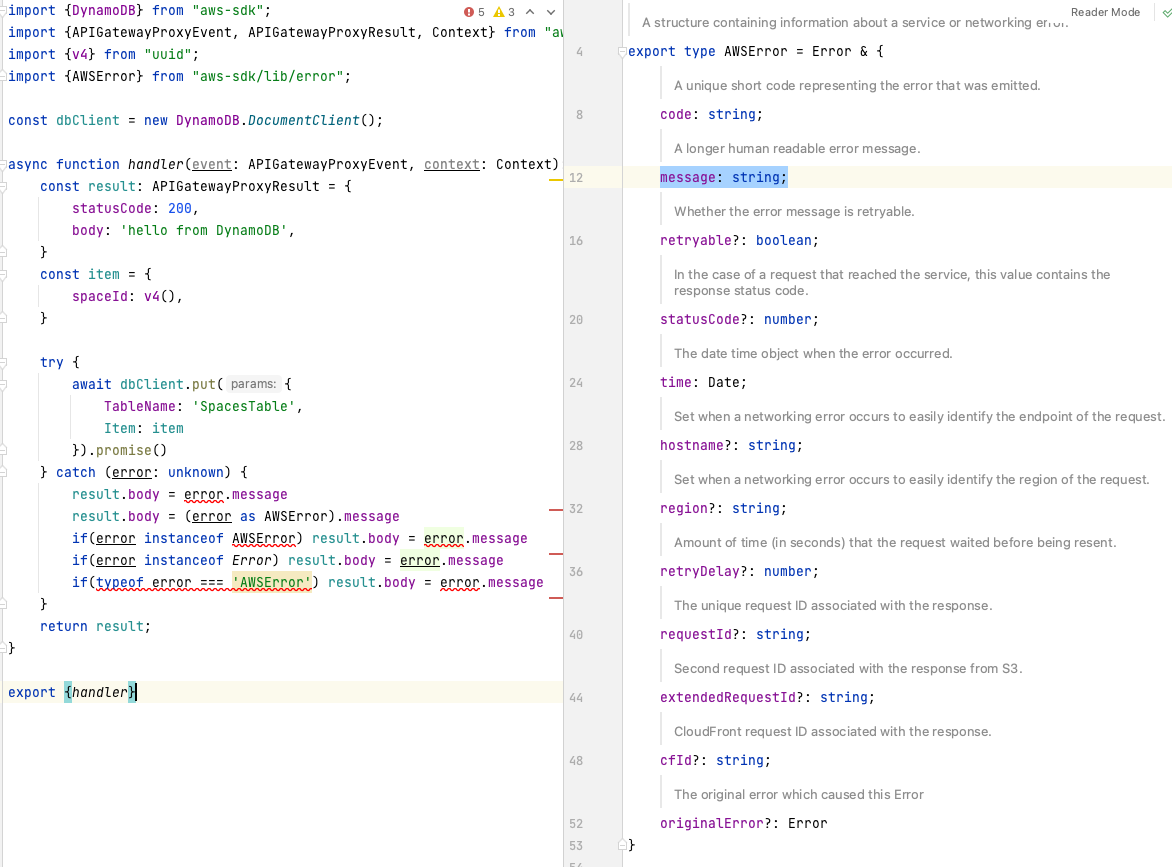Click context parameter in handler signature
The image size is (1172, 867).
pyautogui.click(x=452, y=164)
